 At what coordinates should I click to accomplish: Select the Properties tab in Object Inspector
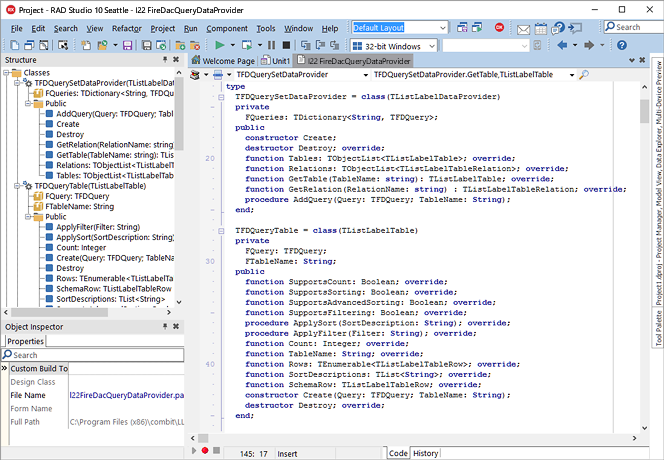pos(25,341)
